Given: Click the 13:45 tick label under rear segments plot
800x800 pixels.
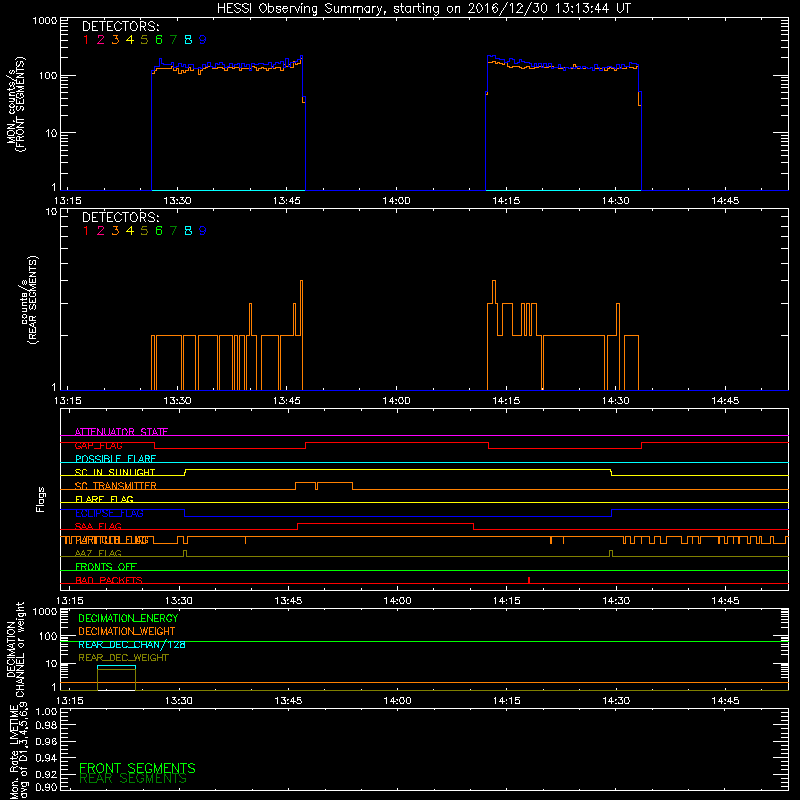Looking at the screenshot, I should click(287, 401).
